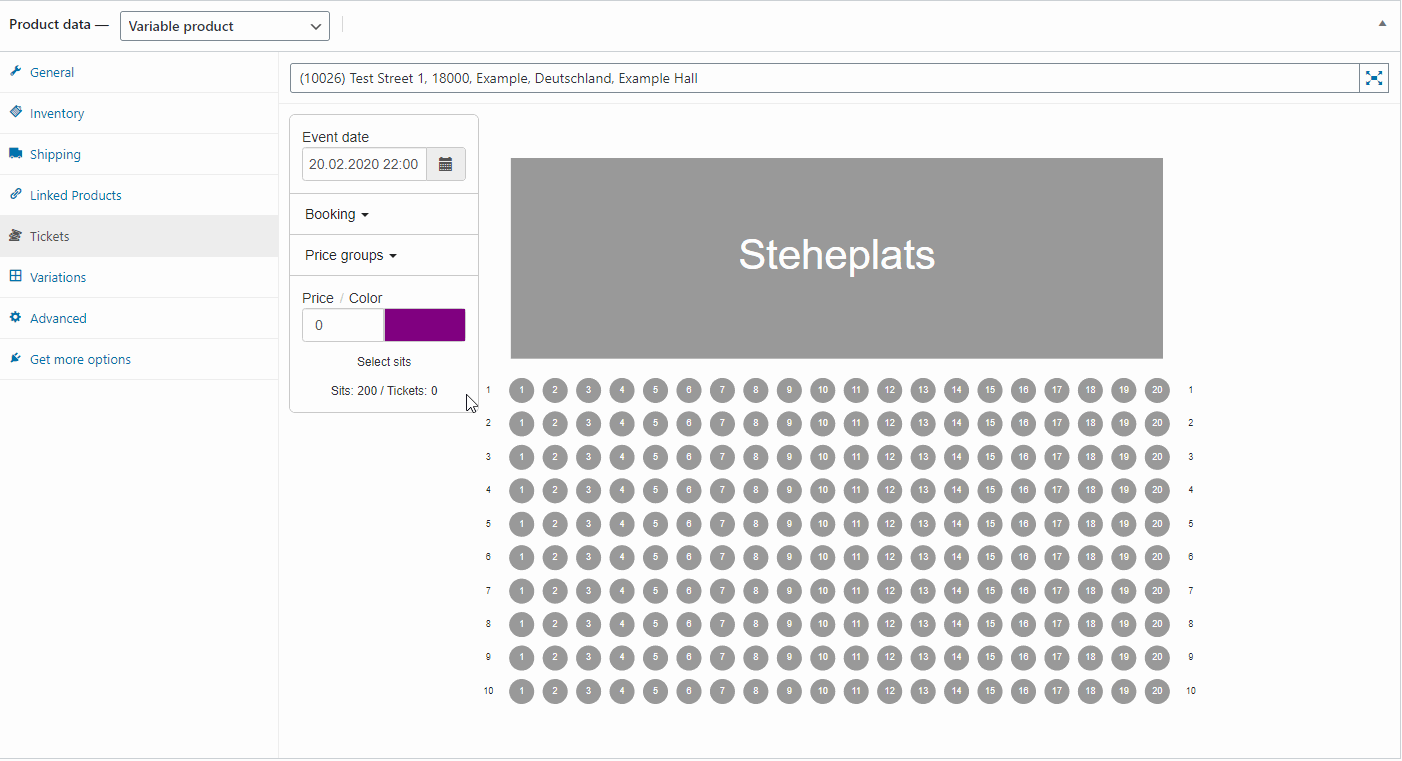Click the 'Color' label above the swatch

point(366,298)
